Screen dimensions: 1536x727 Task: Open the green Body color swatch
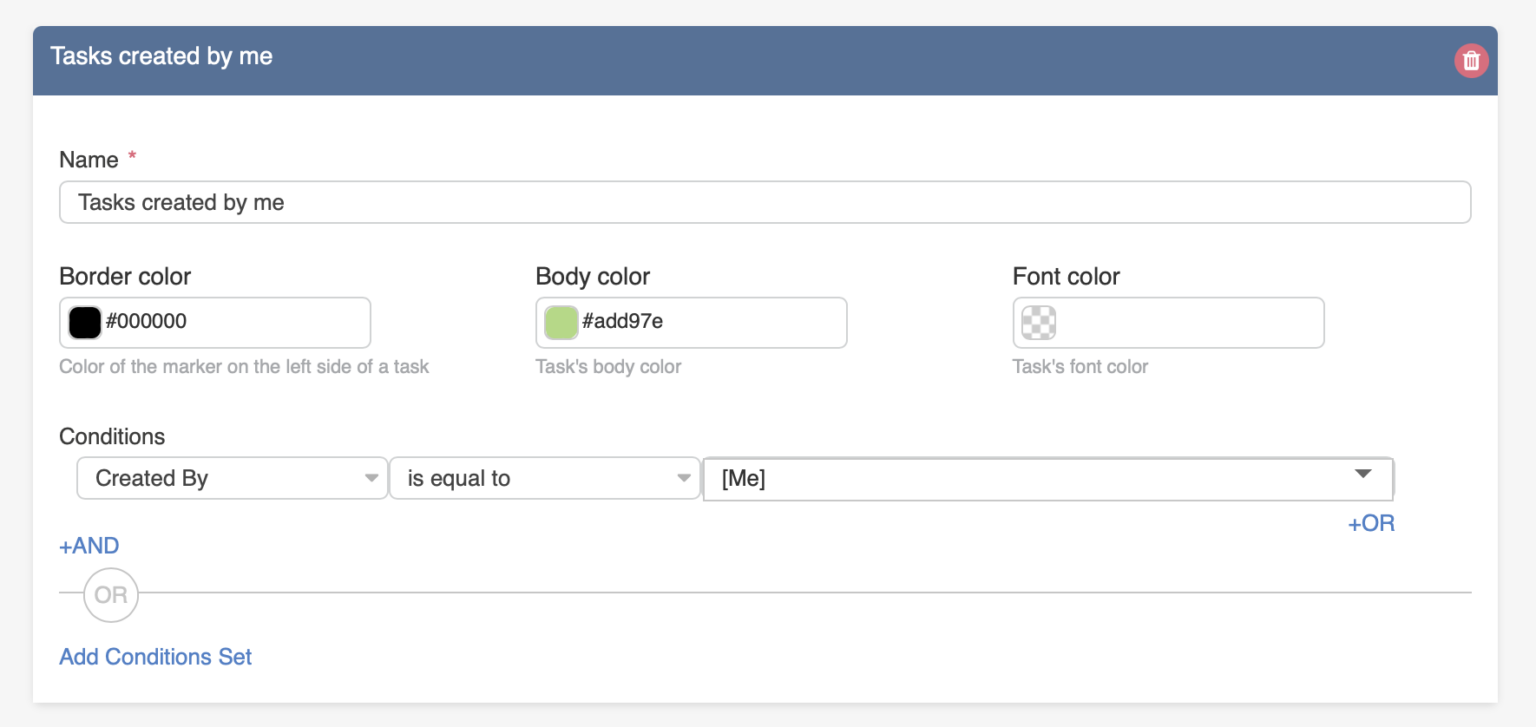pos(559,322)
